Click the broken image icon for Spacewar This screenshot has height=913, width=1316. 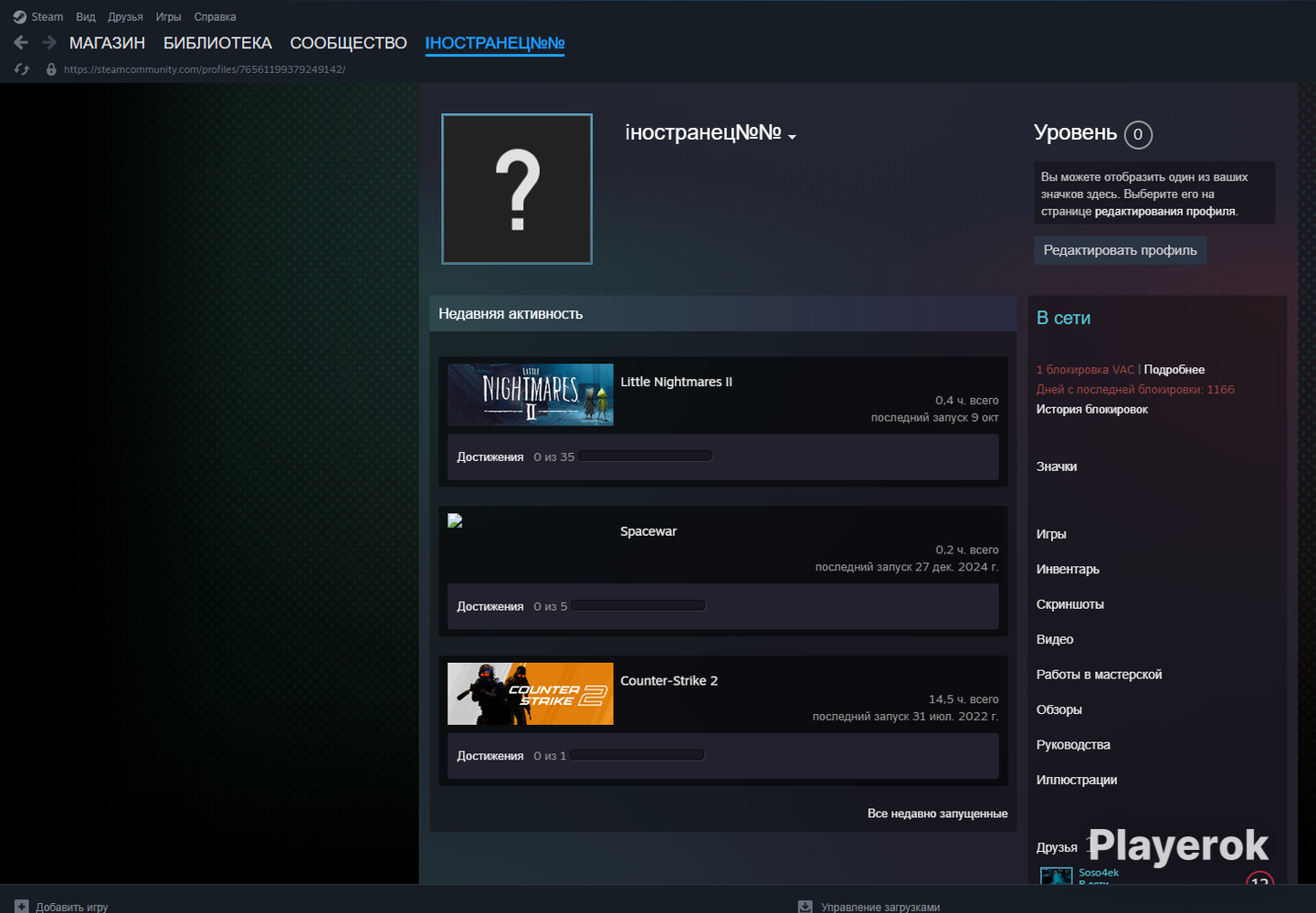click(x=455, y=520)
